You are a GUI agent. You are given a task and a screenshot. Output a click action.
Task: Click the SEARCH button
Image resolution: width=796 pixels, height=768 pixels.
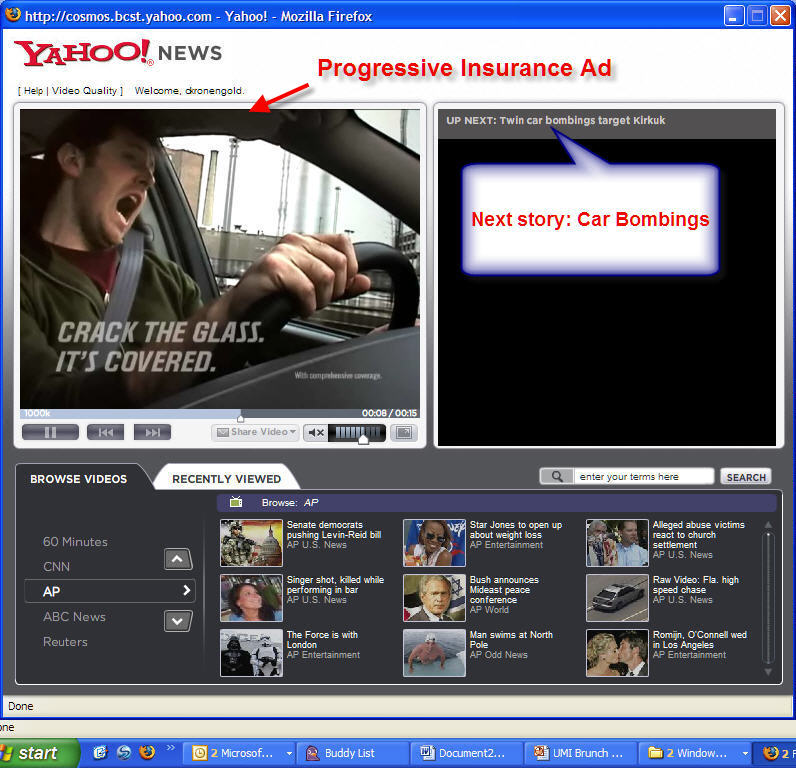(x=746, y=477)
